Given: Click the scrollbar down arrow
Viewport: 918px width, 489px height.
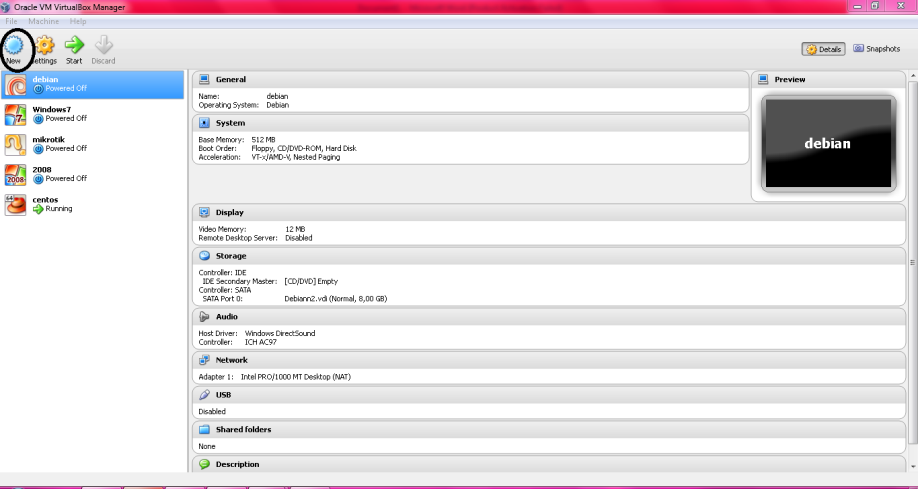Looking at the screenshot, I should click(x=912, y=466).
